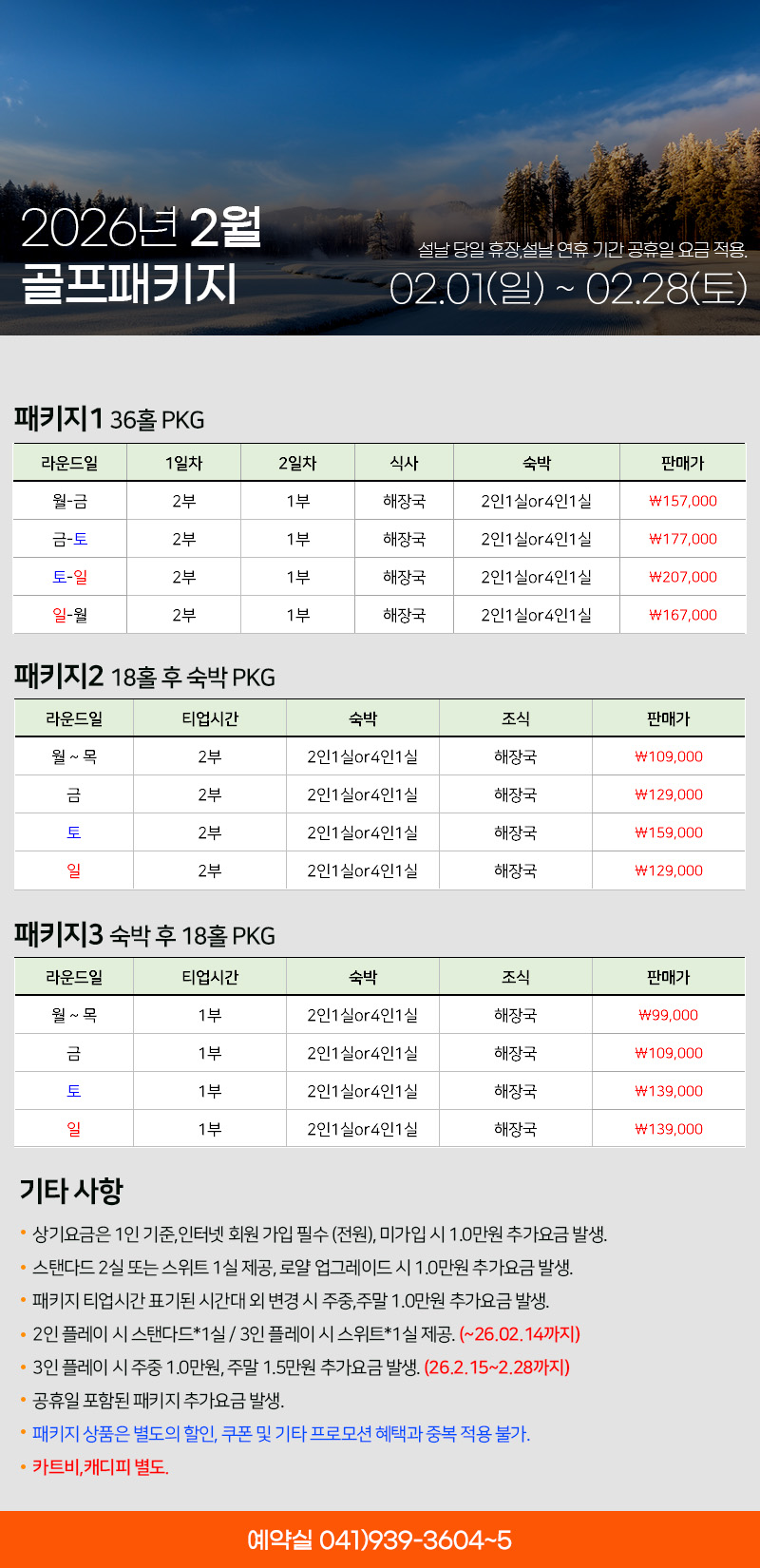The height and width of the screenshot is (1568, 760).
Task: Click the 기타 사항 section heading
Action: pyautogui.click(x=71, y=1191)
